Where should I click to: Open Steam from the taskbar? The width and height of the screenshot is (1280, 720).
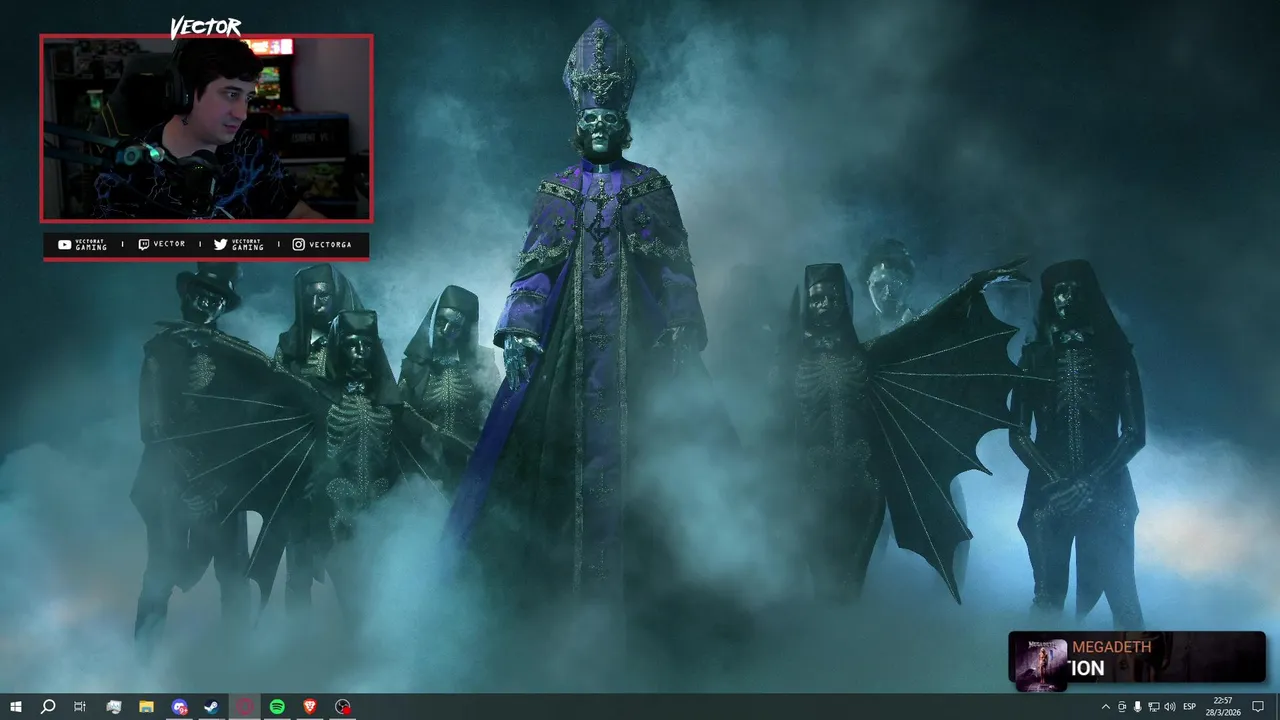coord(212,707)
